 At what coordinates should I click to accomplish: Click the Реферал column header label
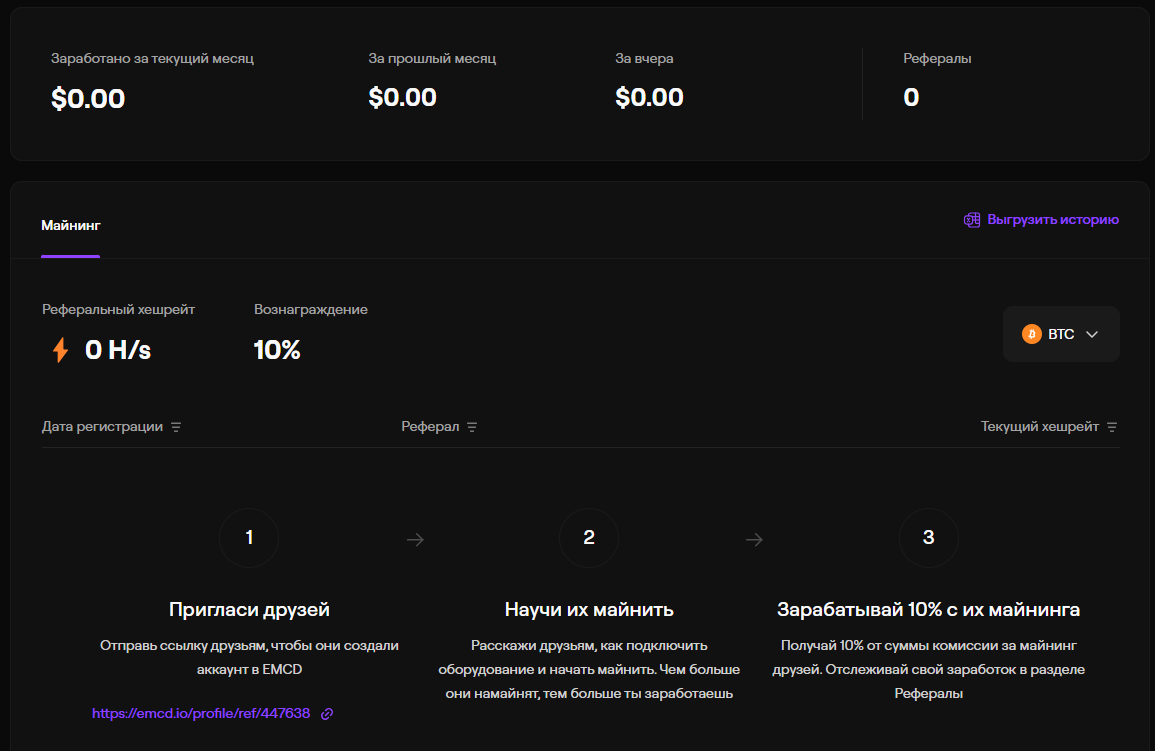tap(430, 427)
